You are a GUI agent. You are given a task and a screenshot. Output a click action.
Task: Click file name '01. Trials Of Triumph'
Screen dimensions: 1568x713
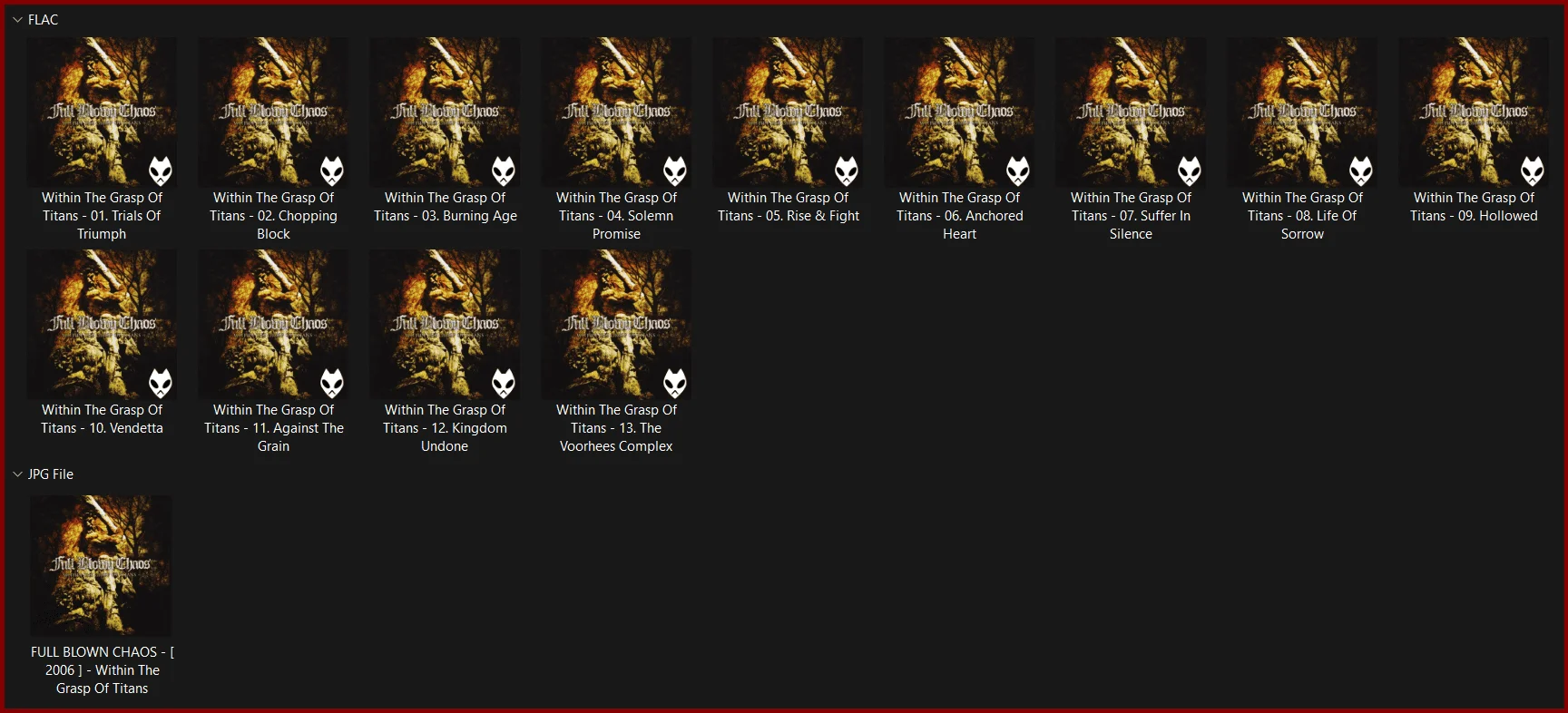[x=102, y=216]
